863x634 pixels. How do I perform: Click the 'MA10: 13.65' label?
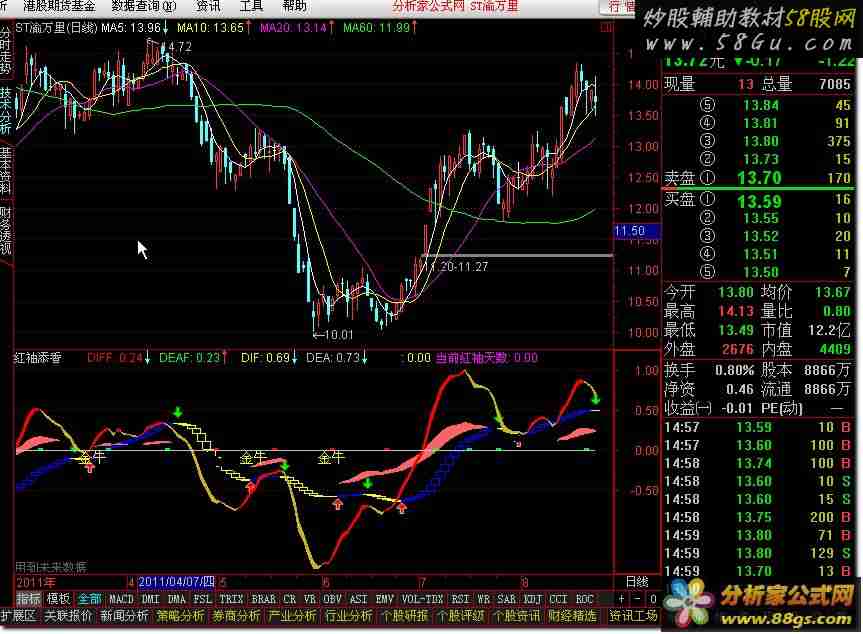point(210,28)
